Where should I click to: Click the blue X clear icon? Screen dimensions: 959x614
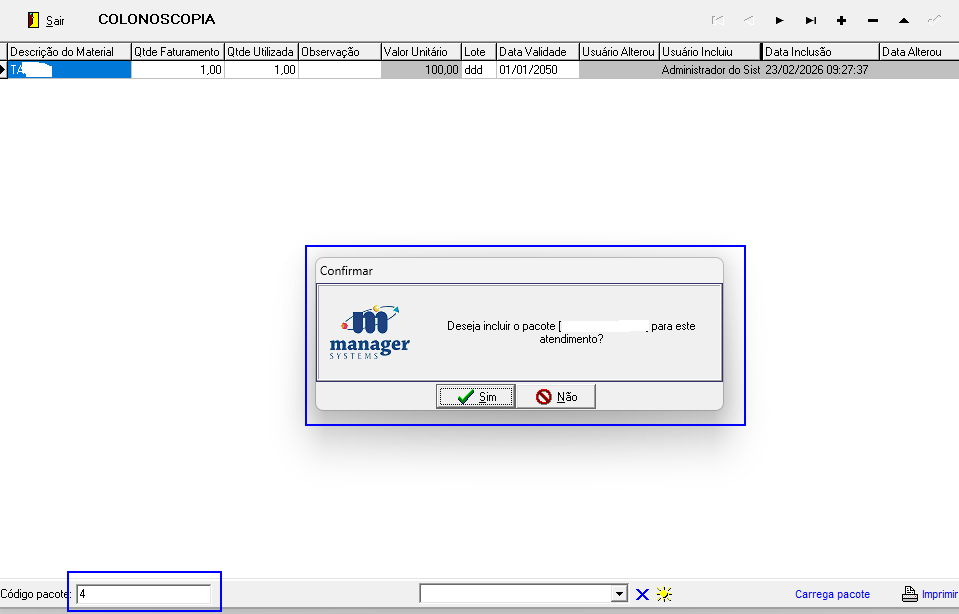tap(643, 594)
